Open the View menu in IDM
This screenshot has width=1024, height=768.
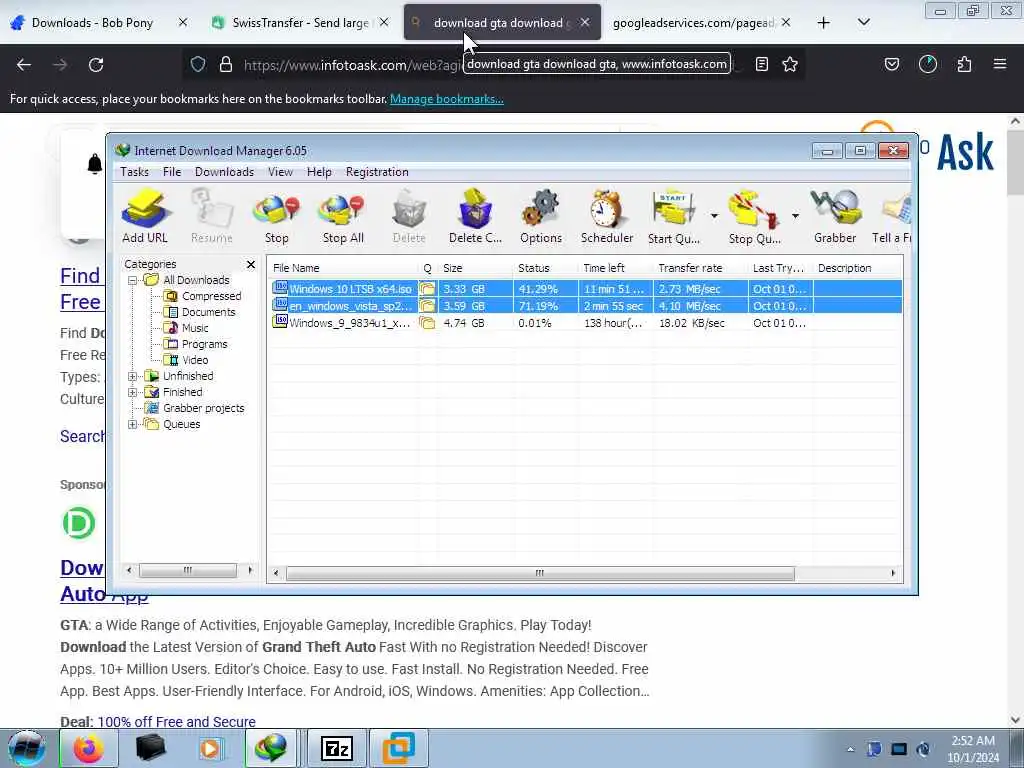tap(280, 172)
